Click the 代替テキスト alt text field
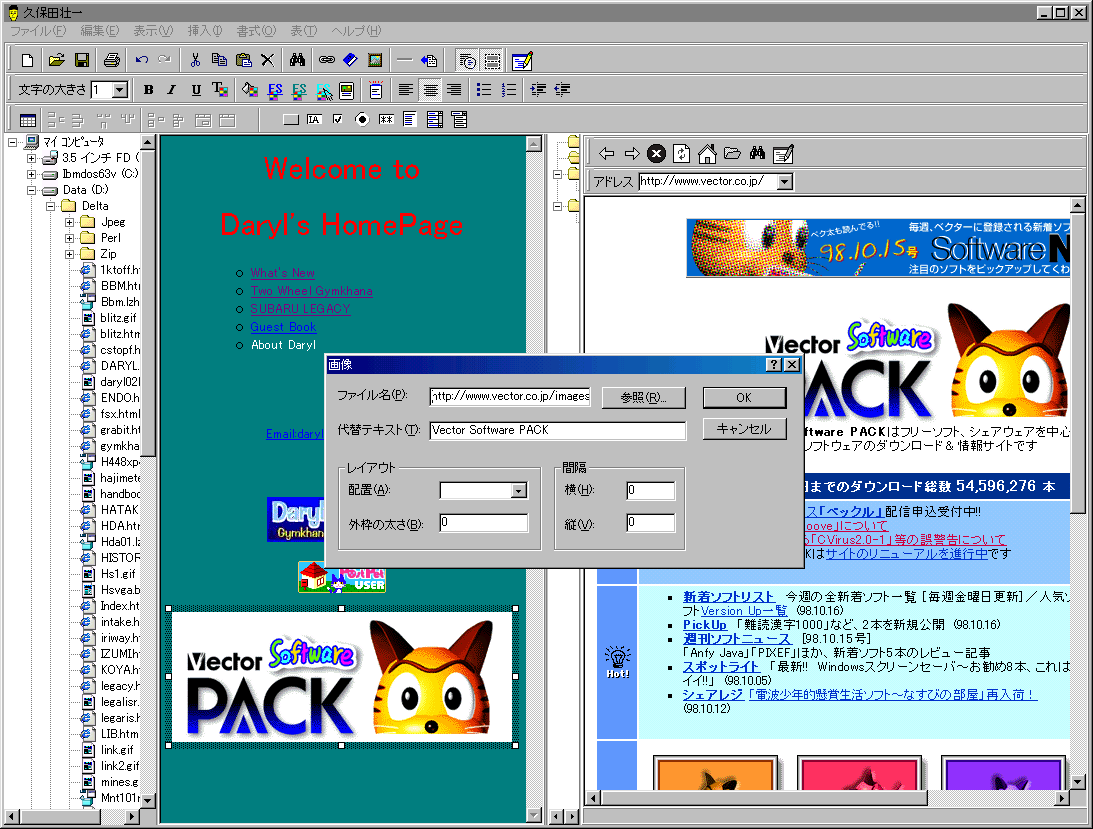This screenshot has height=829, width=1093. pos(558,430)
